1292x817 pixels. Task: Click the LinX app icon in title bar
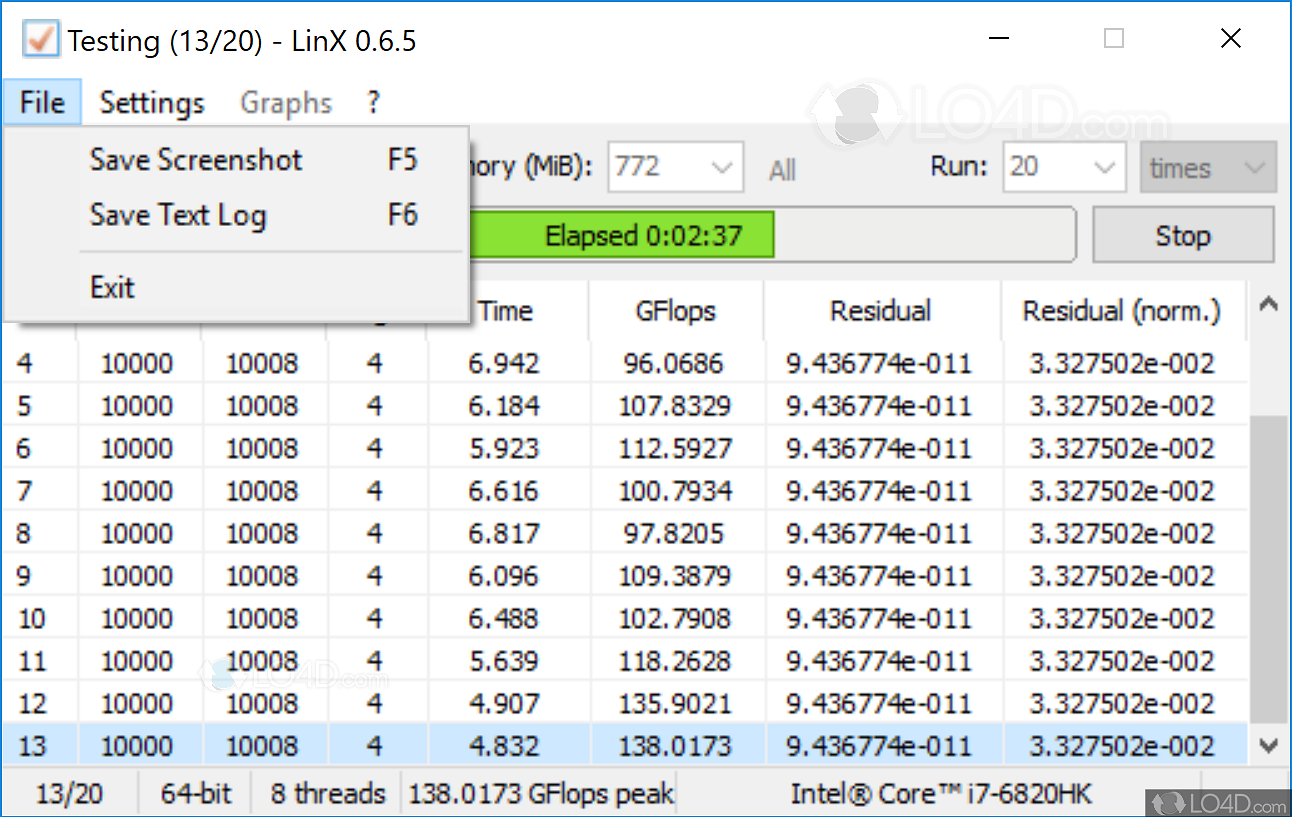pyautogui.click(x=40, y=40)
